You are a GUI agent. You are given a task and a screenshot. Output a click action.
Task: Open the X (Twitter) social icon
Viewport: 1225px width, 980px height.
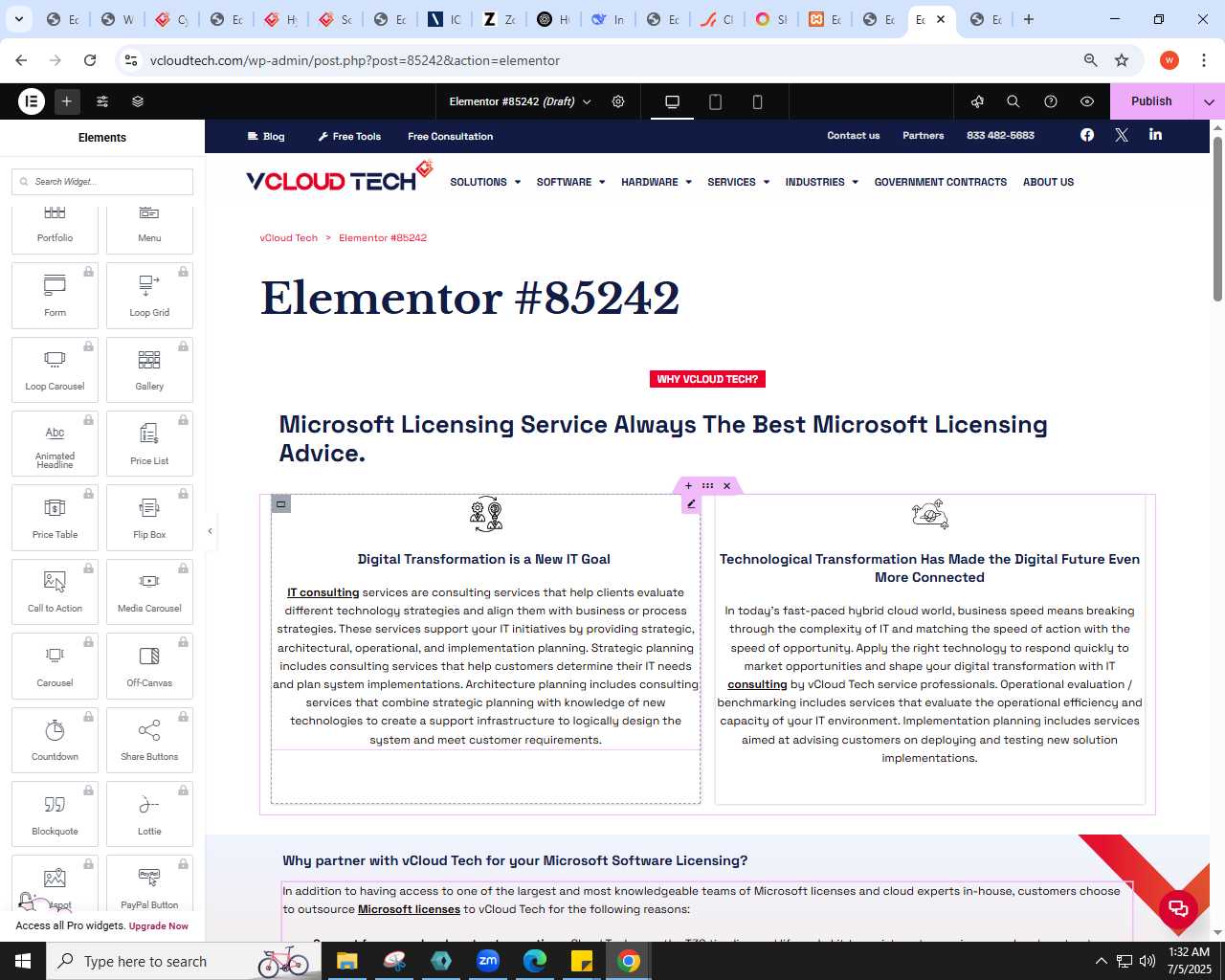coord(1122,135)
